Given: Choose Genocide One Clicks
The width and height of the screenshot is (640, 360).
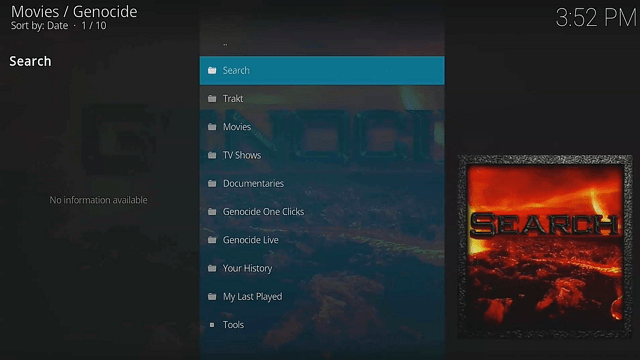Looking at the screenshot, I should click(x=322, y=212).
